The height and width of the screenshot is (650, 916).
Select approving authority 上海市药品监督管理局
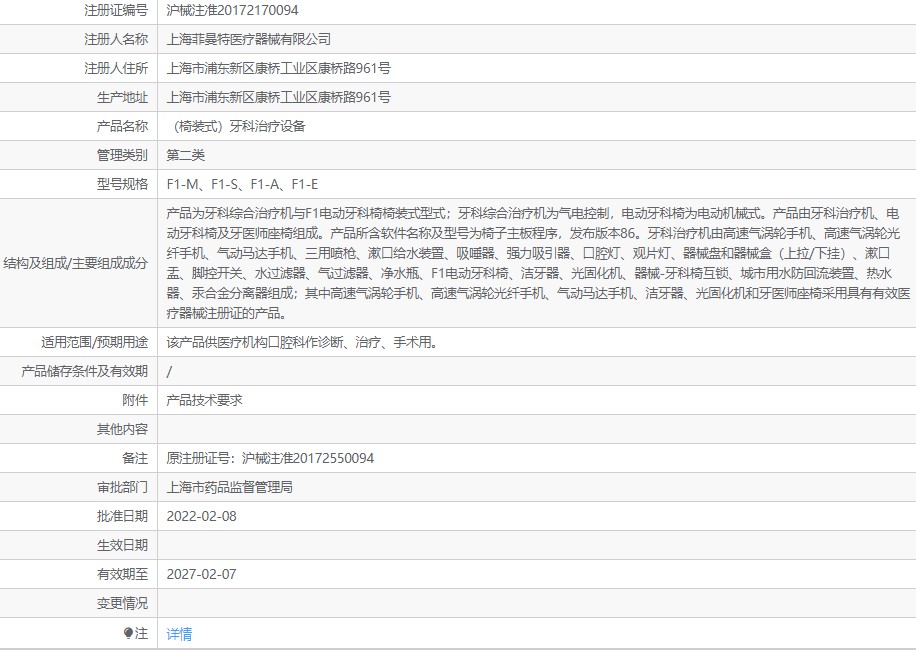tap(230, 487)
